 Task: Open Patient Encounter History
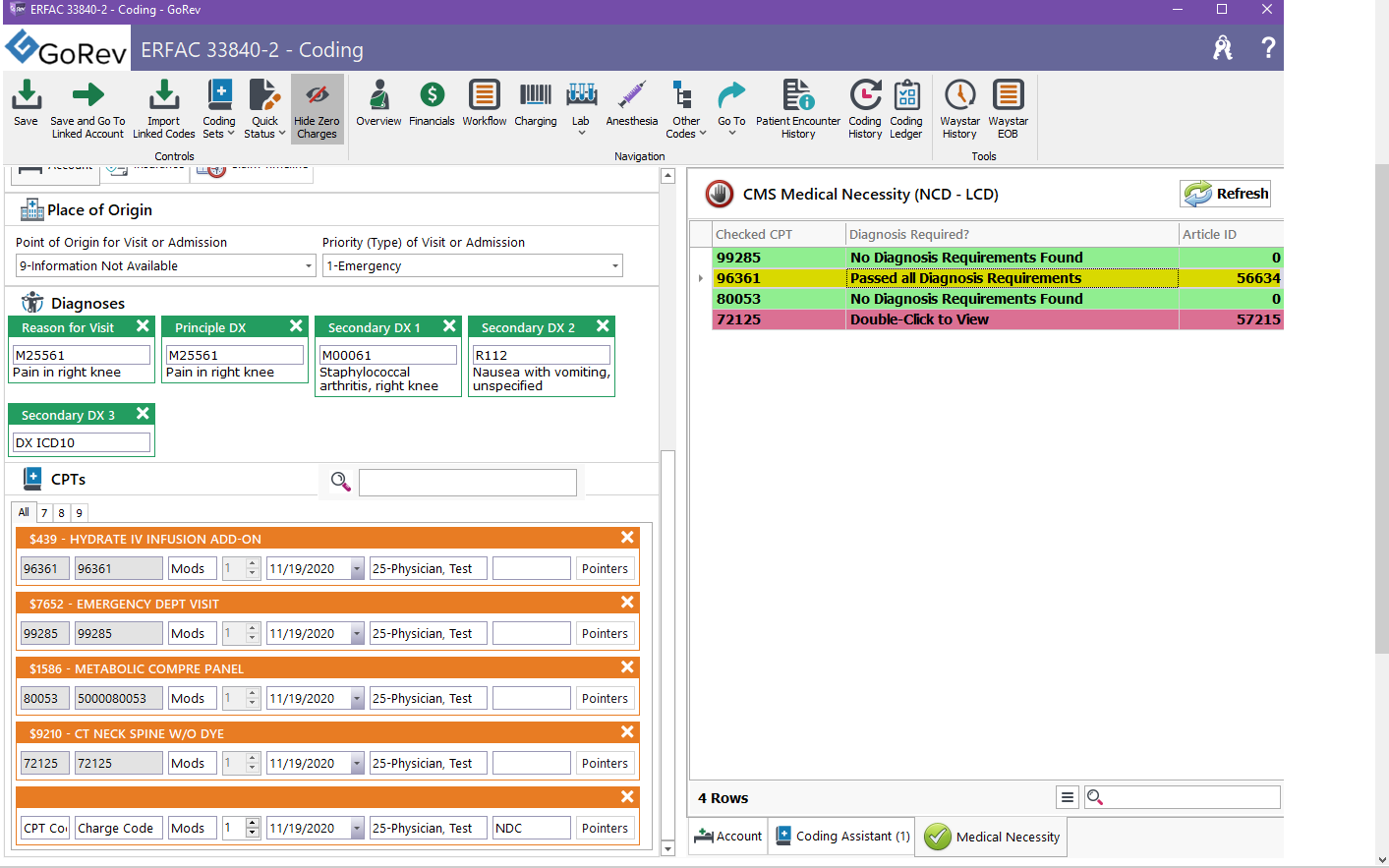[798, 108]
